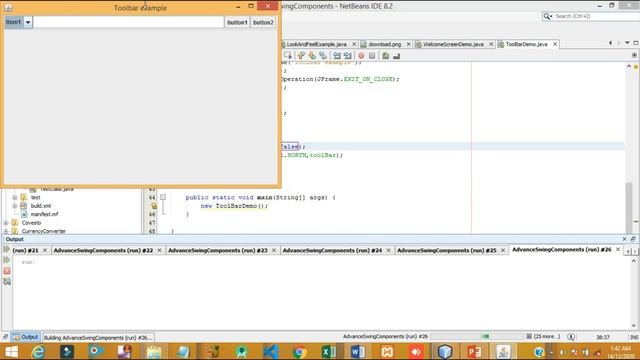Switch to the LookAndFeelExample.java editor tab
The image size is (640, 360).
(x=316, y=44)
